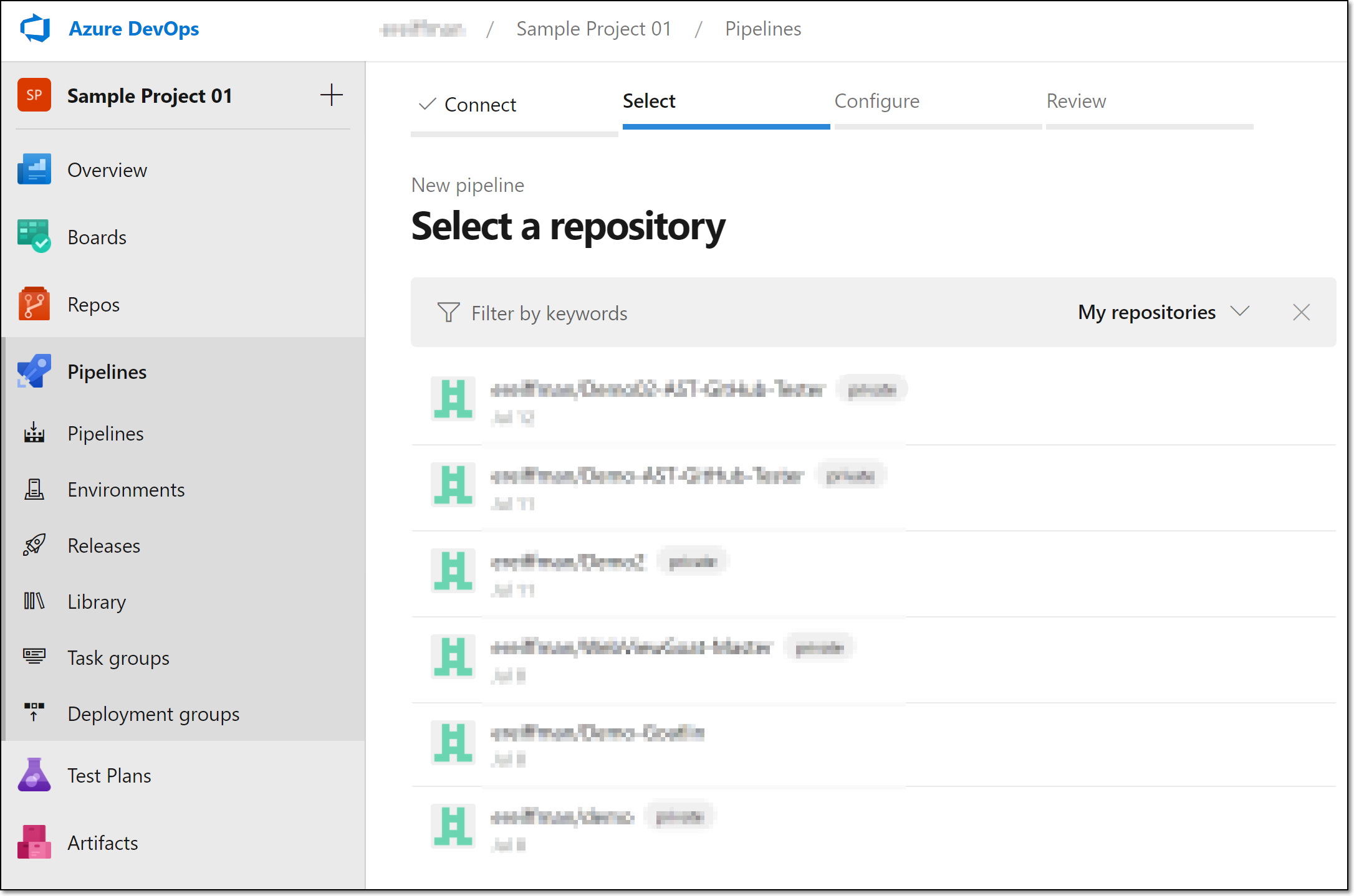Open the Releases menu label
This screenshot has height=896, width=1354.
click(104, 545)
